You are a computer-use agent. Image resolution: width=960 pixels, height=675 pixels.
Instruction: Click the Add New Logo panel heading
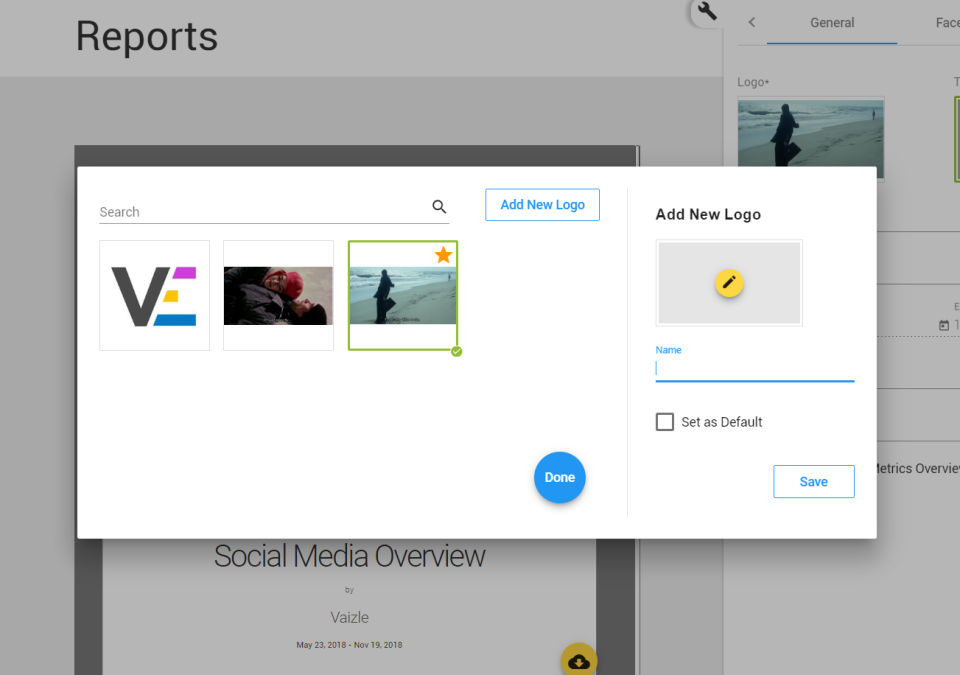(x=708, y=214)
